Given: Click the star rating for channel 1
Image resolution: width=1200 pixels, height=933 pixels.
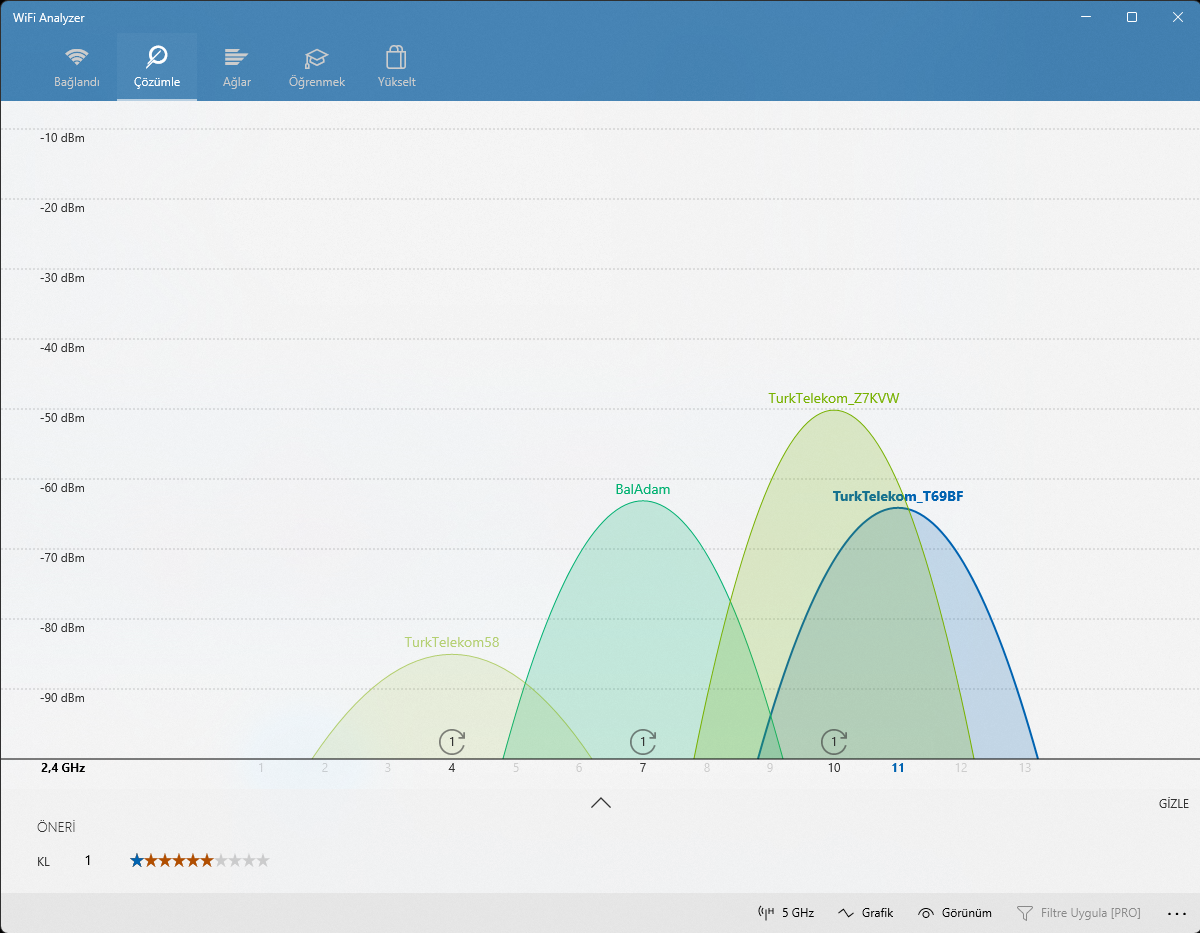Looking at the screenshot, I should point(200,860).
